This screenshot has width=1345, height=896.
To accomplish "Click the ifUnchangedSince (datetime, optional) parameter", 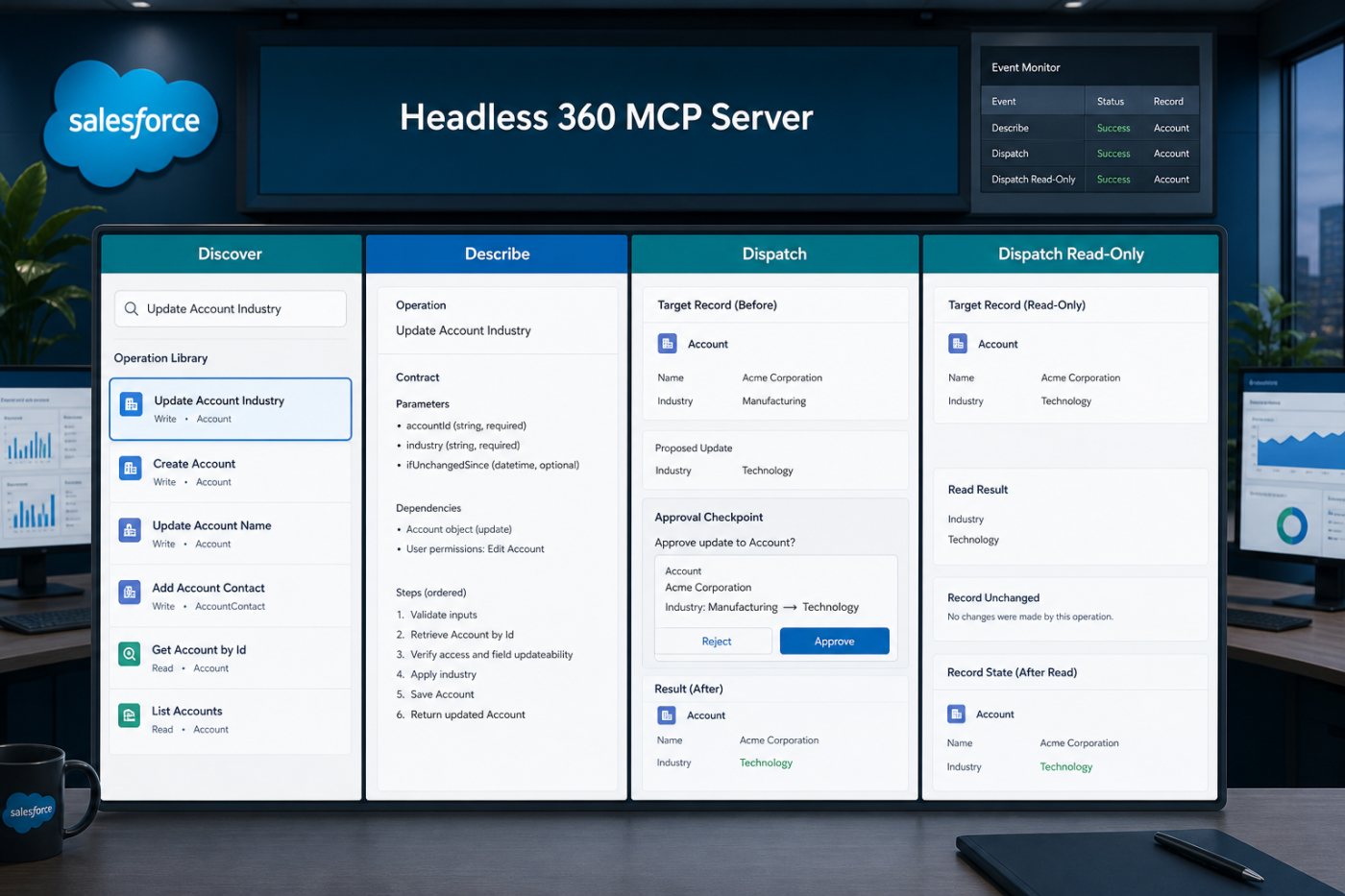I will (x=492, y=465).
